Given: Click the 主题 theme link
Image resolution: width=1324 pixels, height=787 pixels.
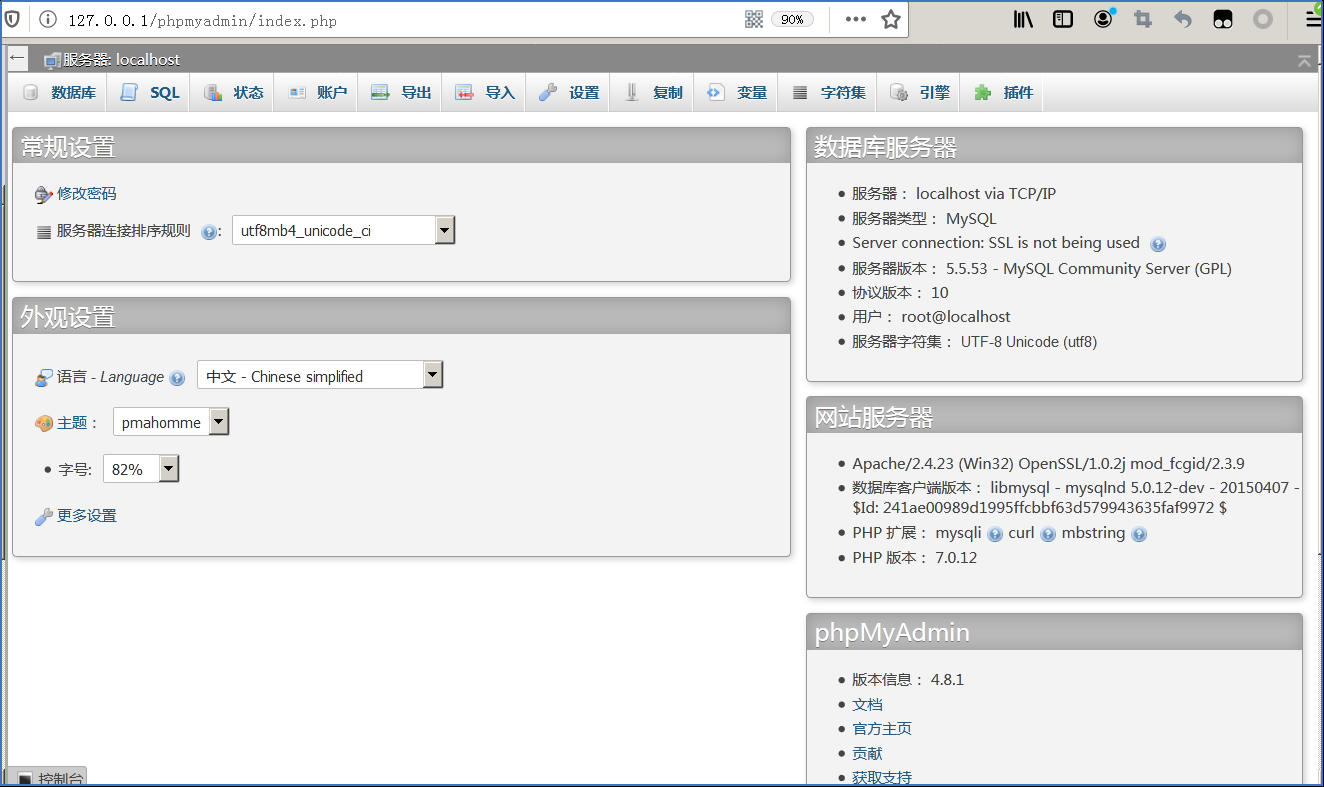Looking at the screenshot, I should [x=72, y=422].
